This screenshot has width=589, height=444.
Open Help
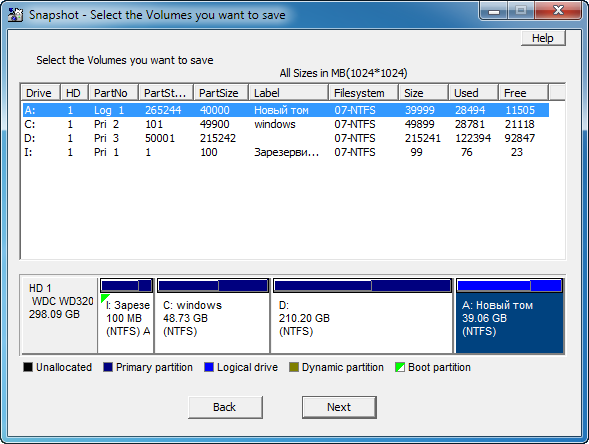[x=543, y=38]
